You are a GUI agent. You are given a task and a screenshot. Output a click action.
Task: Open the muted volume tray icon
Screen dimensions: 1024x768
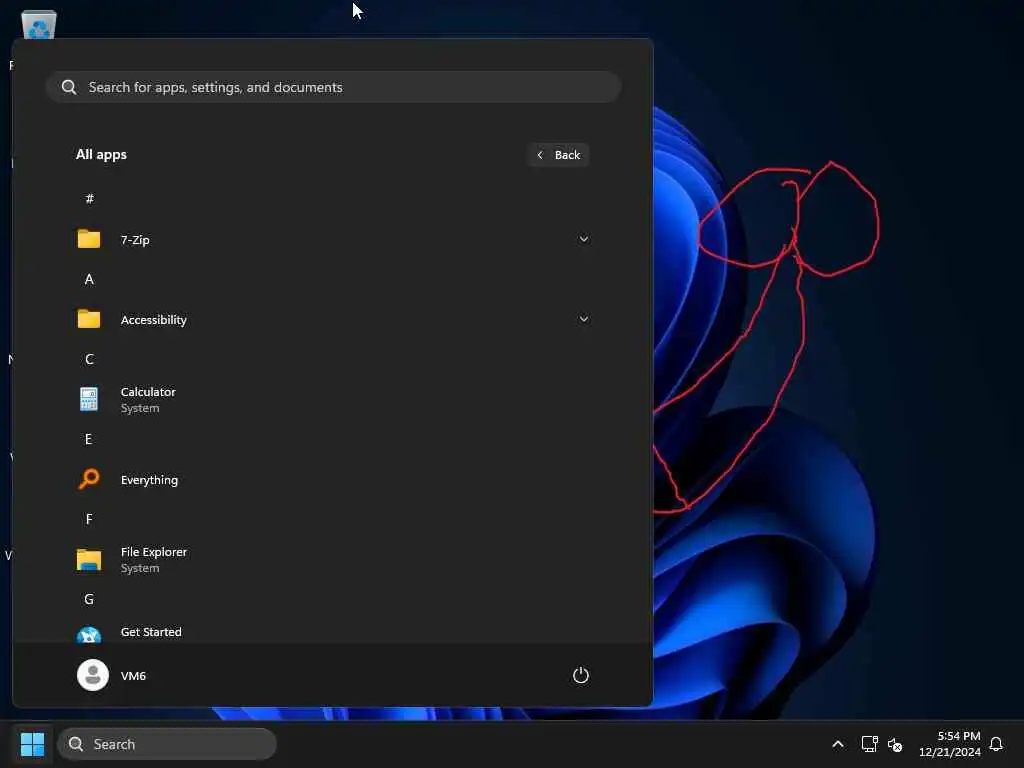tap(895, 744)
